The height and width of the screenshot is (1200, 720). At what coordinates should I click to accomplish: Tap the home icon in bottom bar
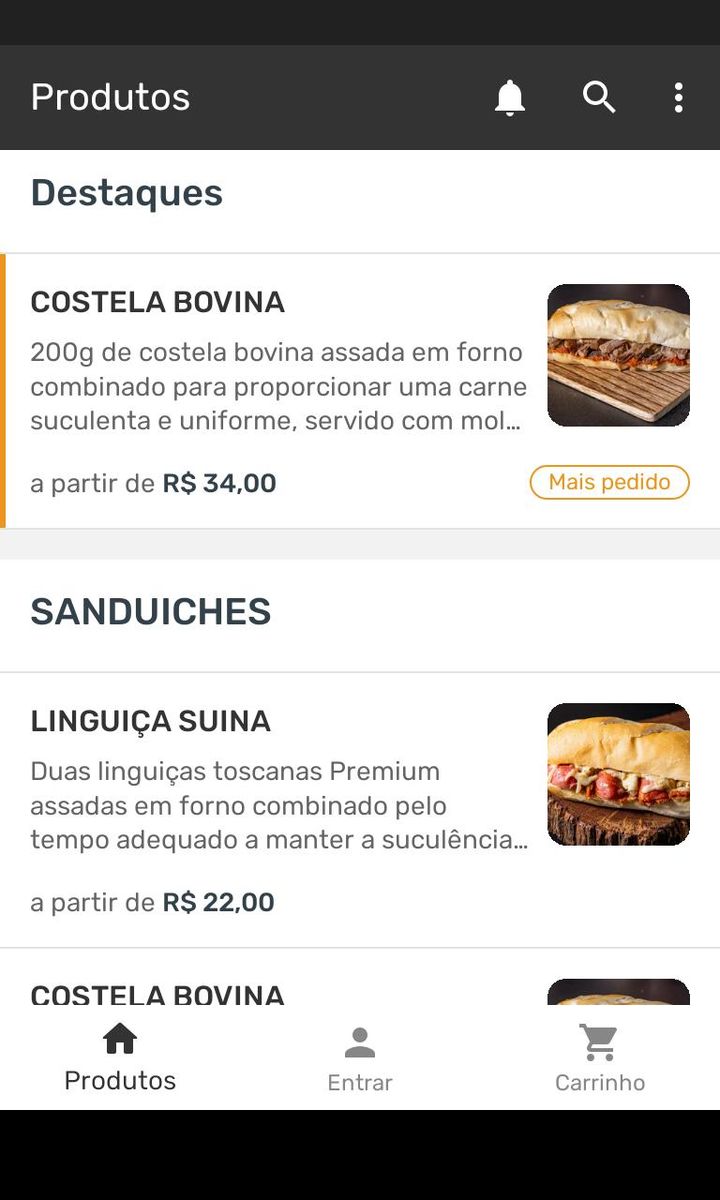coord(120,1039)
